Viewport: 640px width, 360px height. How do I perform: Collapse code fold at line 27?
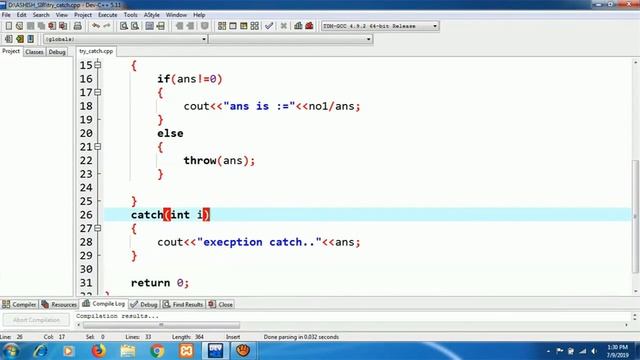(98, 228)
